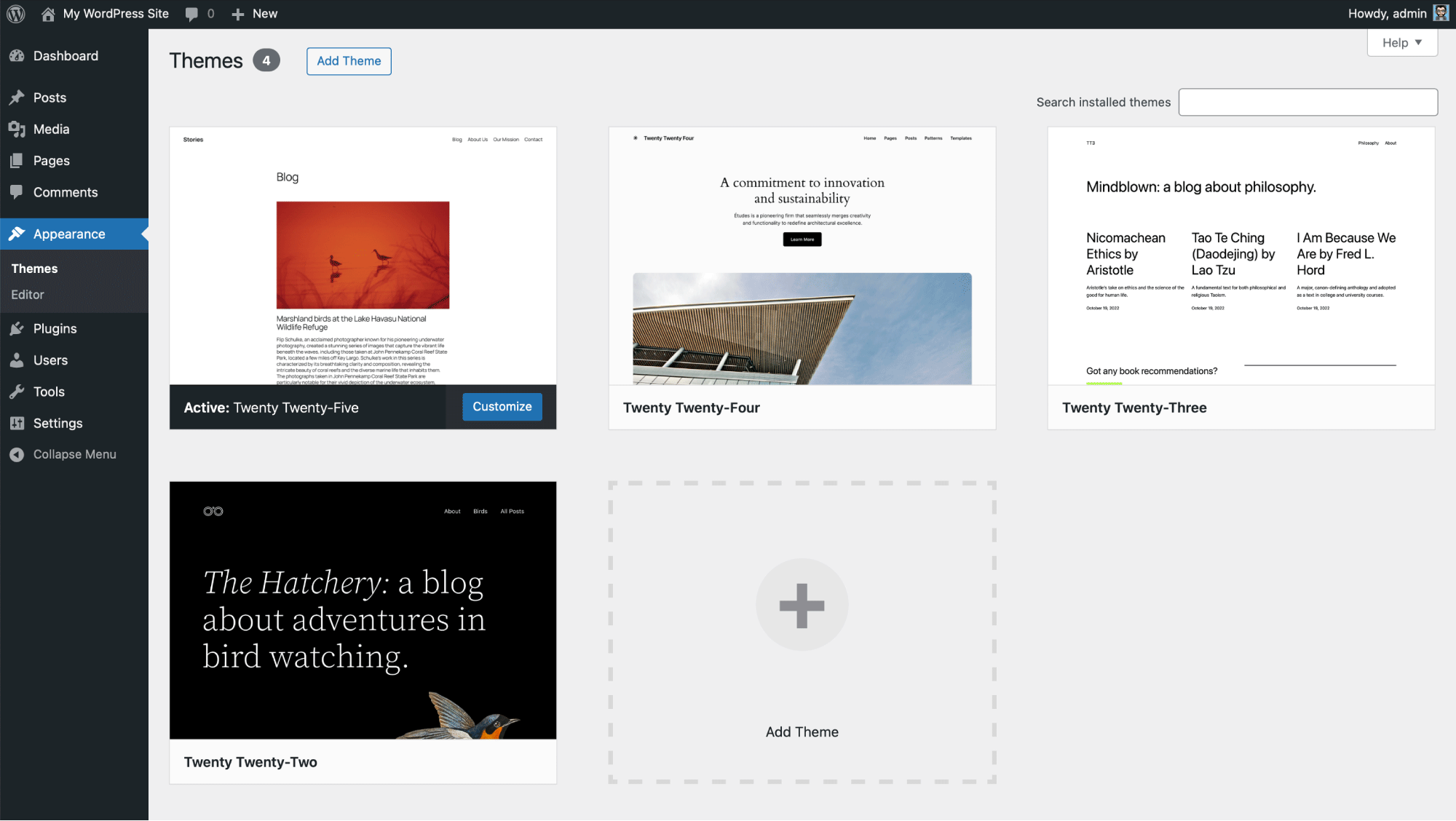Open the Editor submenu item
1456x821 pixels.
pos(28,295)
